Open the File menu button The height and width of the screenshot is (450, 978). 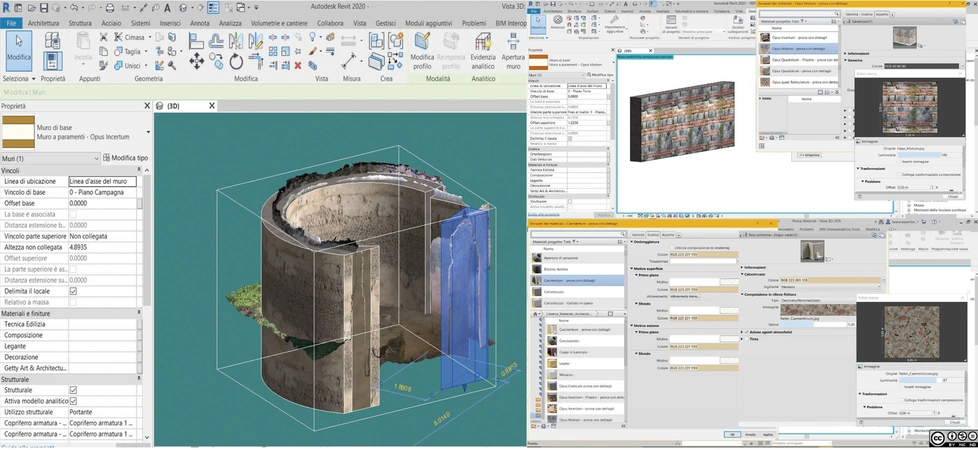(x=12, y=22)
